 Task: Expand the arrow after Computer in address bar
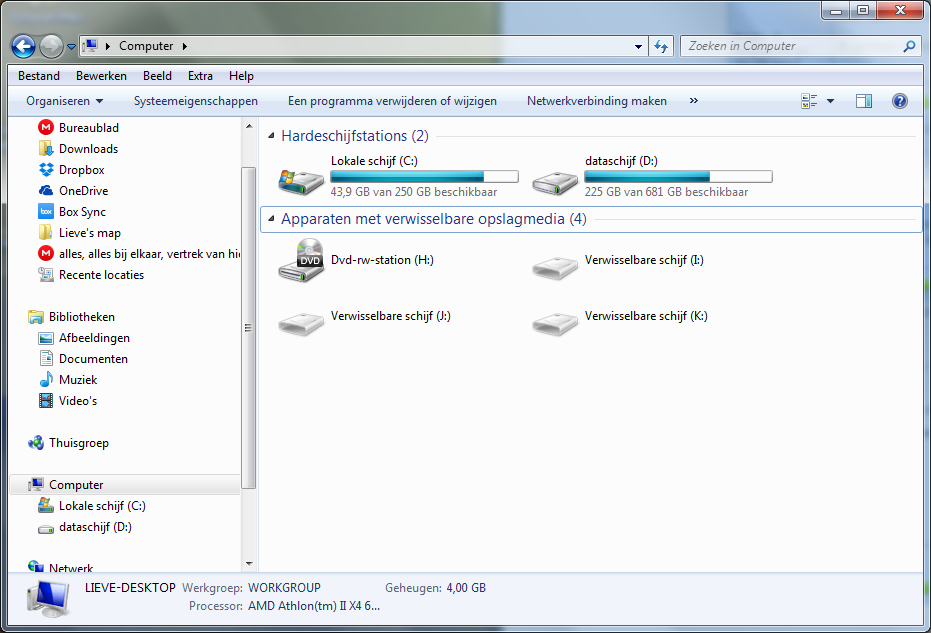click(185, 46)
